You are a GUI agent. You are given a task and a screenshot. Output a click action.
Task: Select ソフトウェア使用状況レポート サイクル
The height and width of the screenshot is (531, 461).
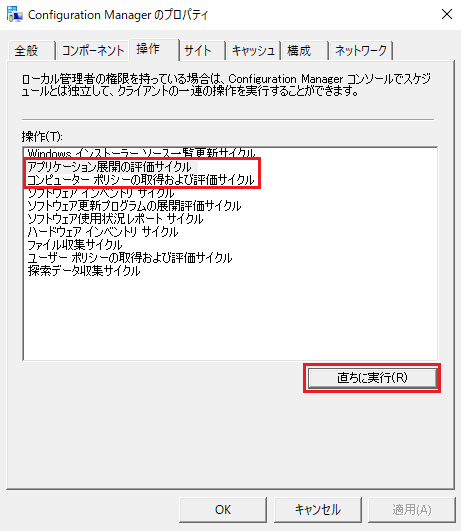click(x=115, y=219)
